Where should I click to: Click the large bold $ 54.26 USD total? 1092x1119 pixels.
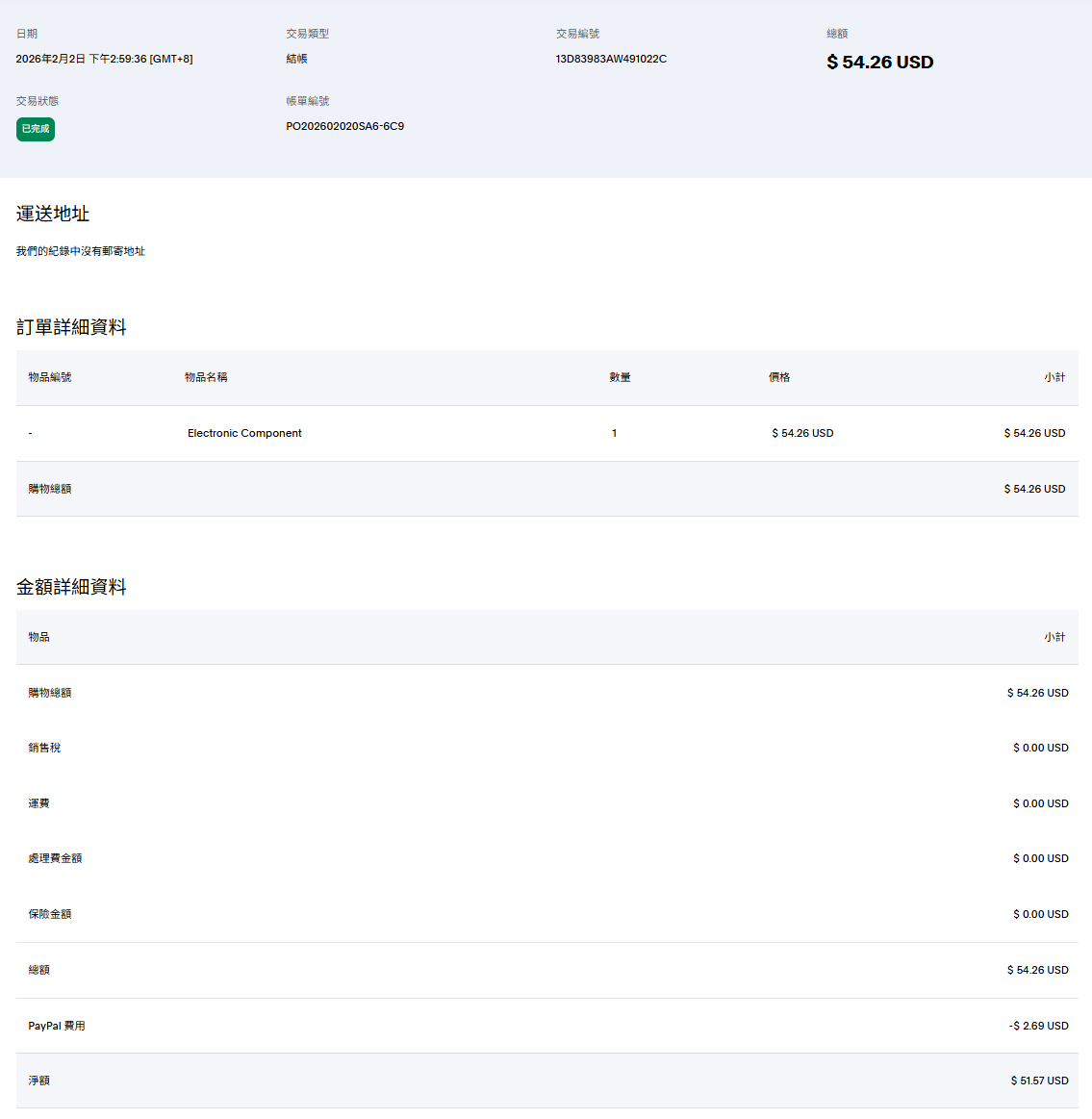[879, 63]
